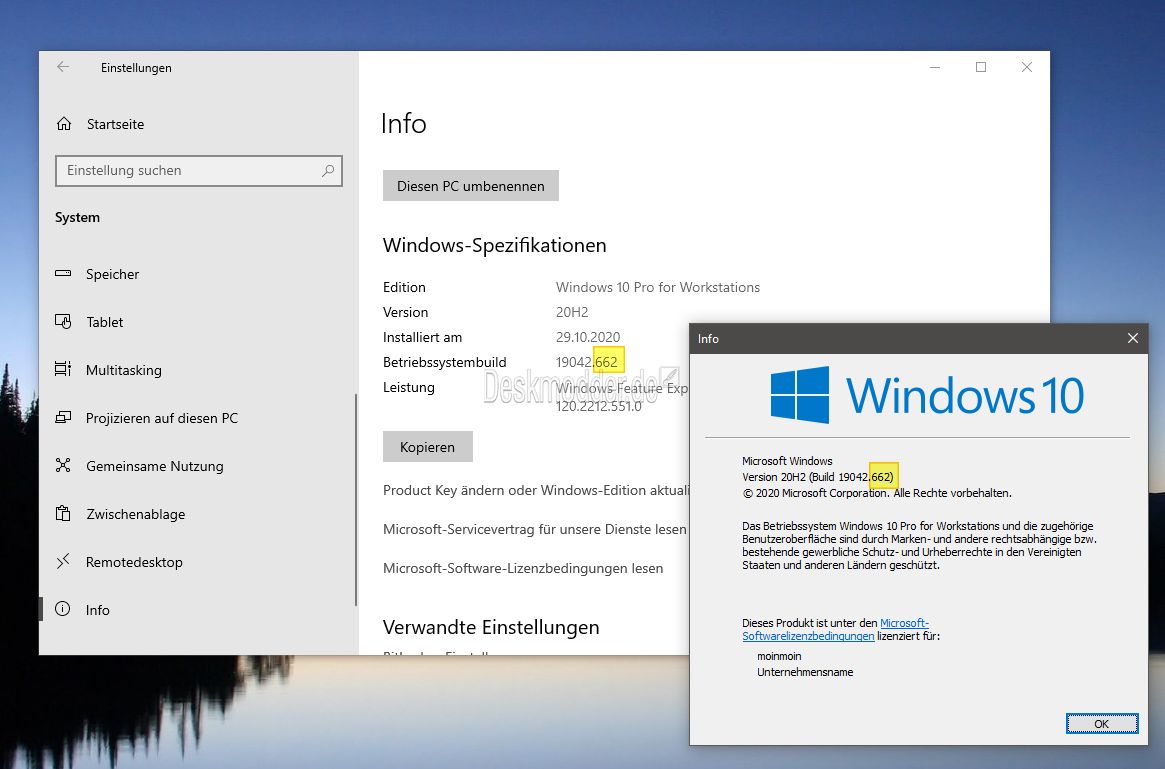Open Microsoft-Servicevertrag link
Viewport: 1165px width, 769px height.
pos(535,529)
